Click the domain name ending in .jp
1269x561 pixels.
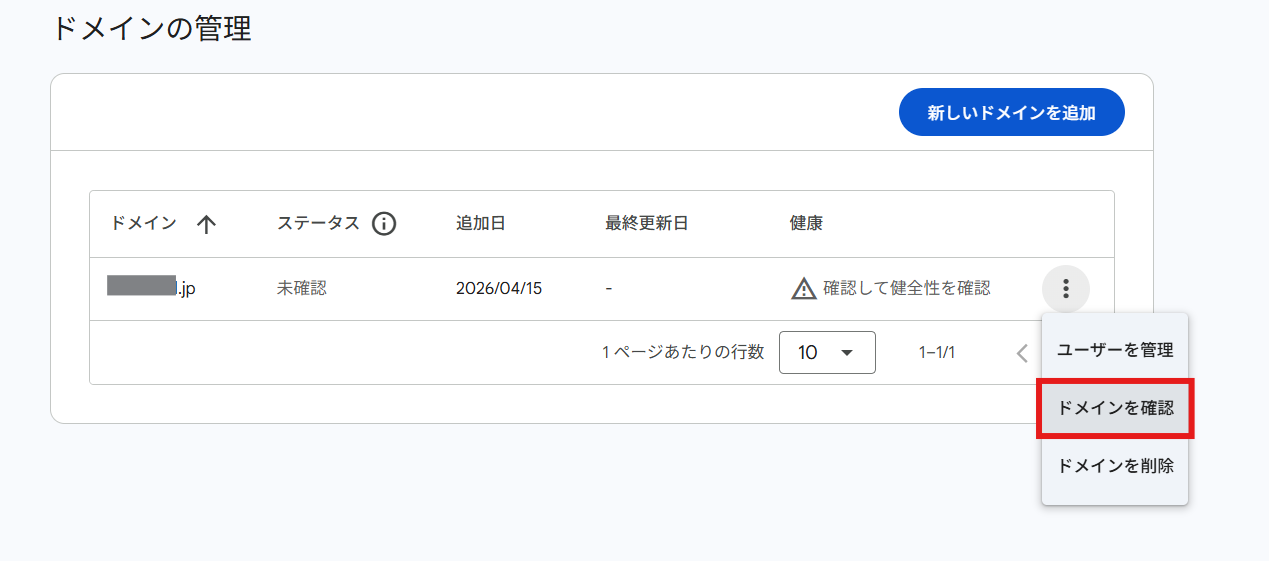[x=151, y=288]
